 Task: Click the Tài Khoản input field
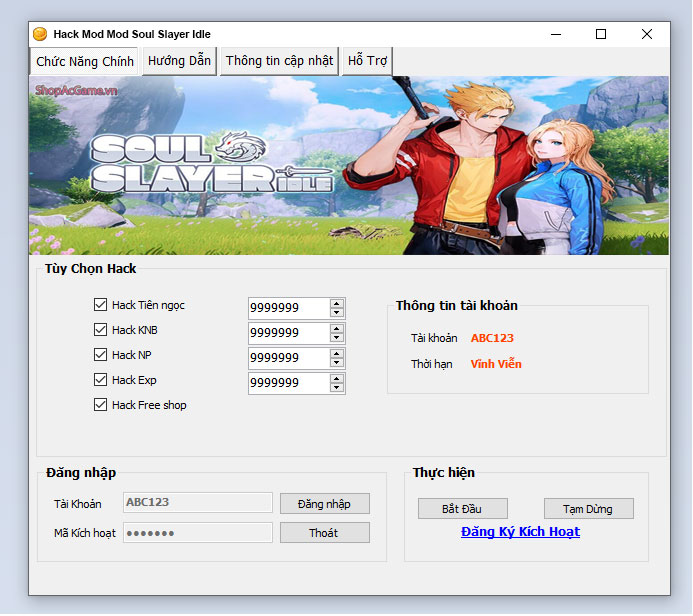[x=198, y=502]
